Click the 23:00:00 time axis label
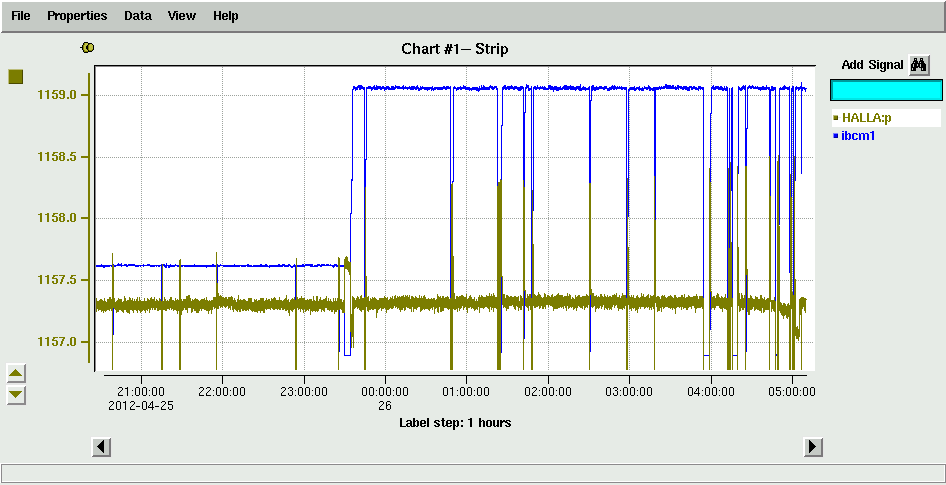The height and width of the screenshot is (485, 946). 303,391
